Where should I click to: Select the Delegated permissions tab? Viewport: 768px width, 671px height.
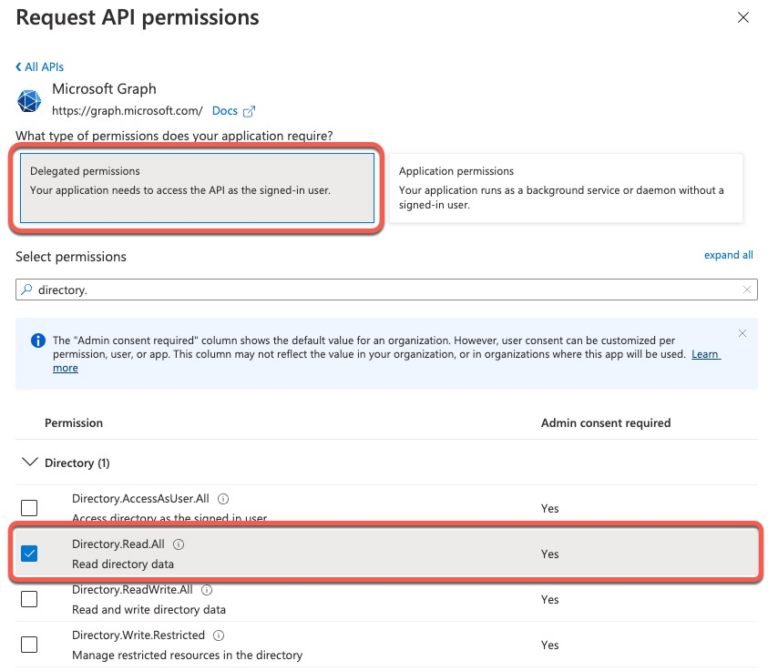click(x=196, y=187)
